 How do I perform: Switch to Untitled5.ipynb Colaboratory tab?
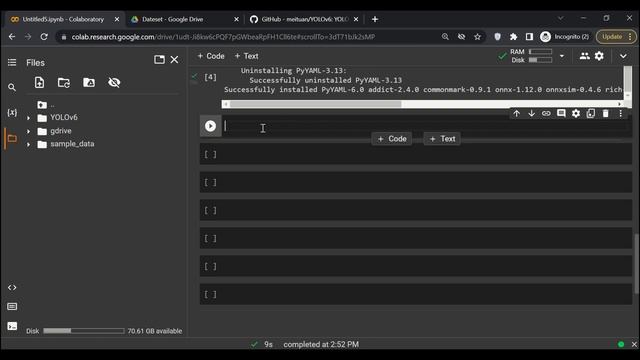click(63, 19)
